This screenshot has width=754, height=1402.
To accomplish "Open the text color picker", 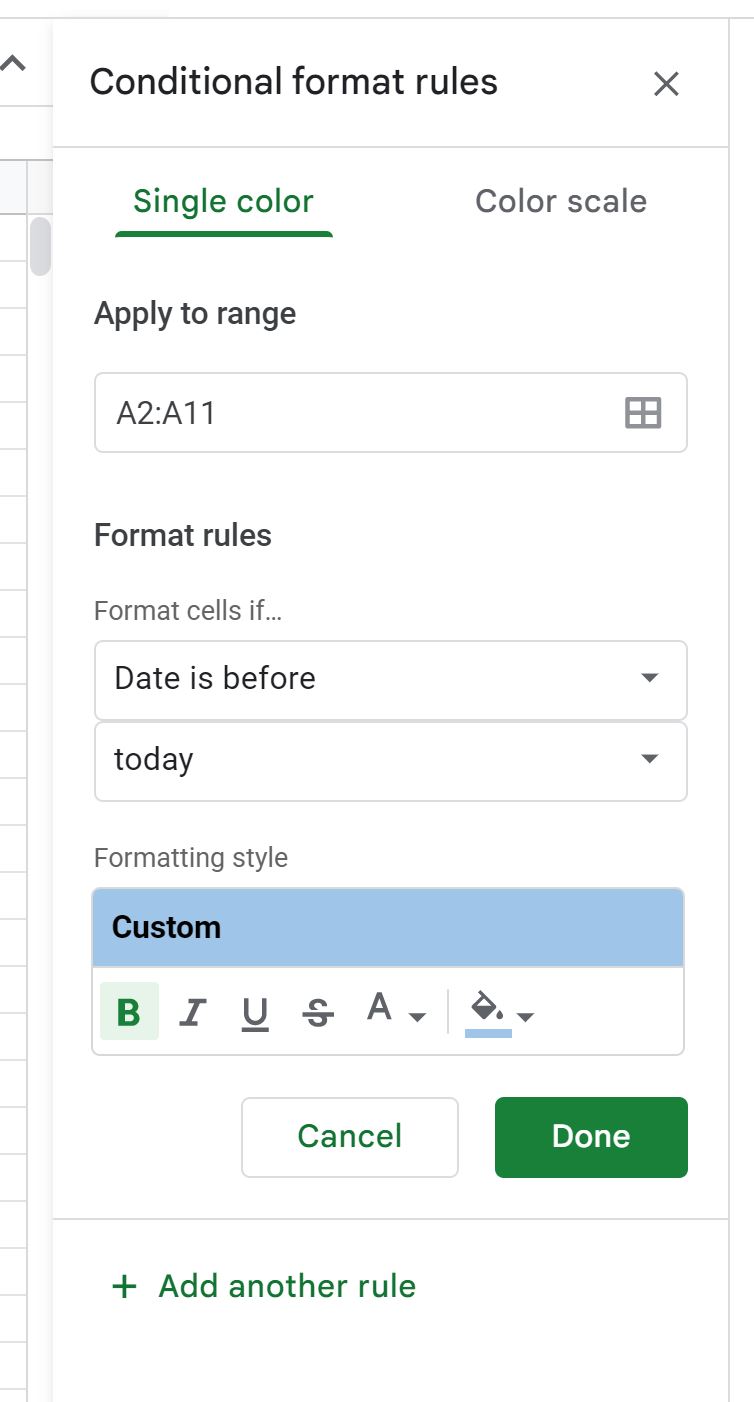I will click(x=379, y=1011).
